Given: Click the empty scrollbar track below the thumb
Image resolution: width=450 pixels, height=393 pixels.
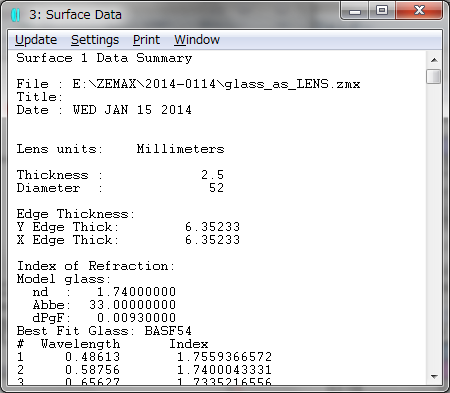Looking at the screenshot, I should 434,227.
